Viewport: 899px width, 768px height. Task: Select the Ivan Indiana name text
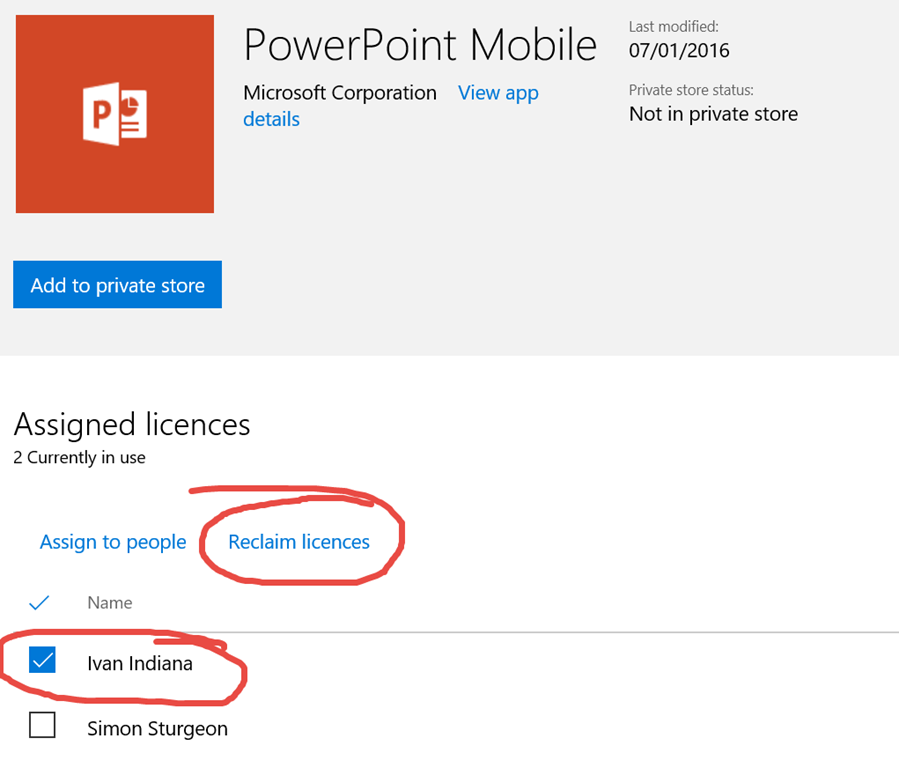(x=140, y=663)
